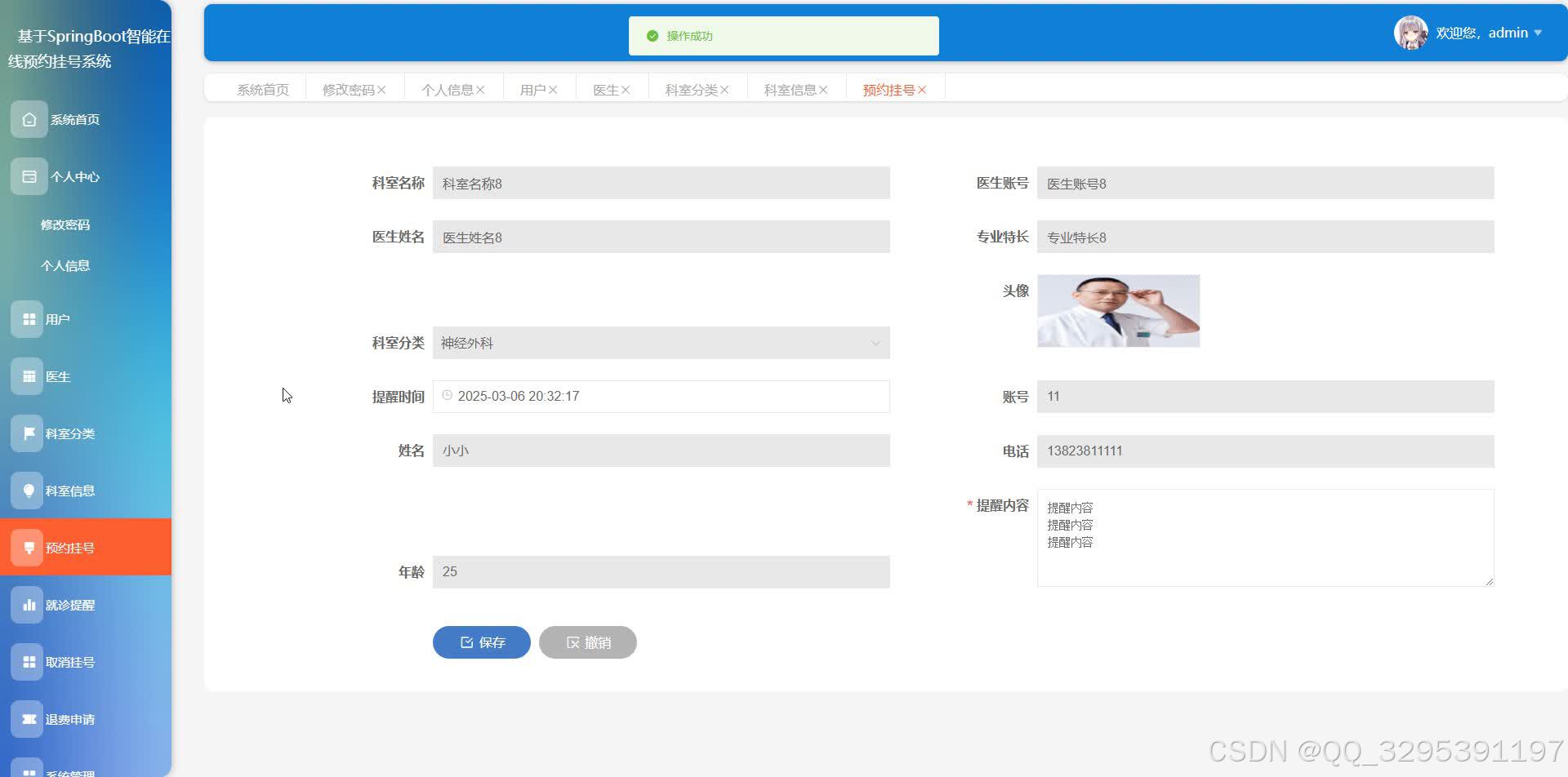This screenshot has height=777, width=1568.
Task: Close the 预约挂号 tab
Action: click(922, 90)
